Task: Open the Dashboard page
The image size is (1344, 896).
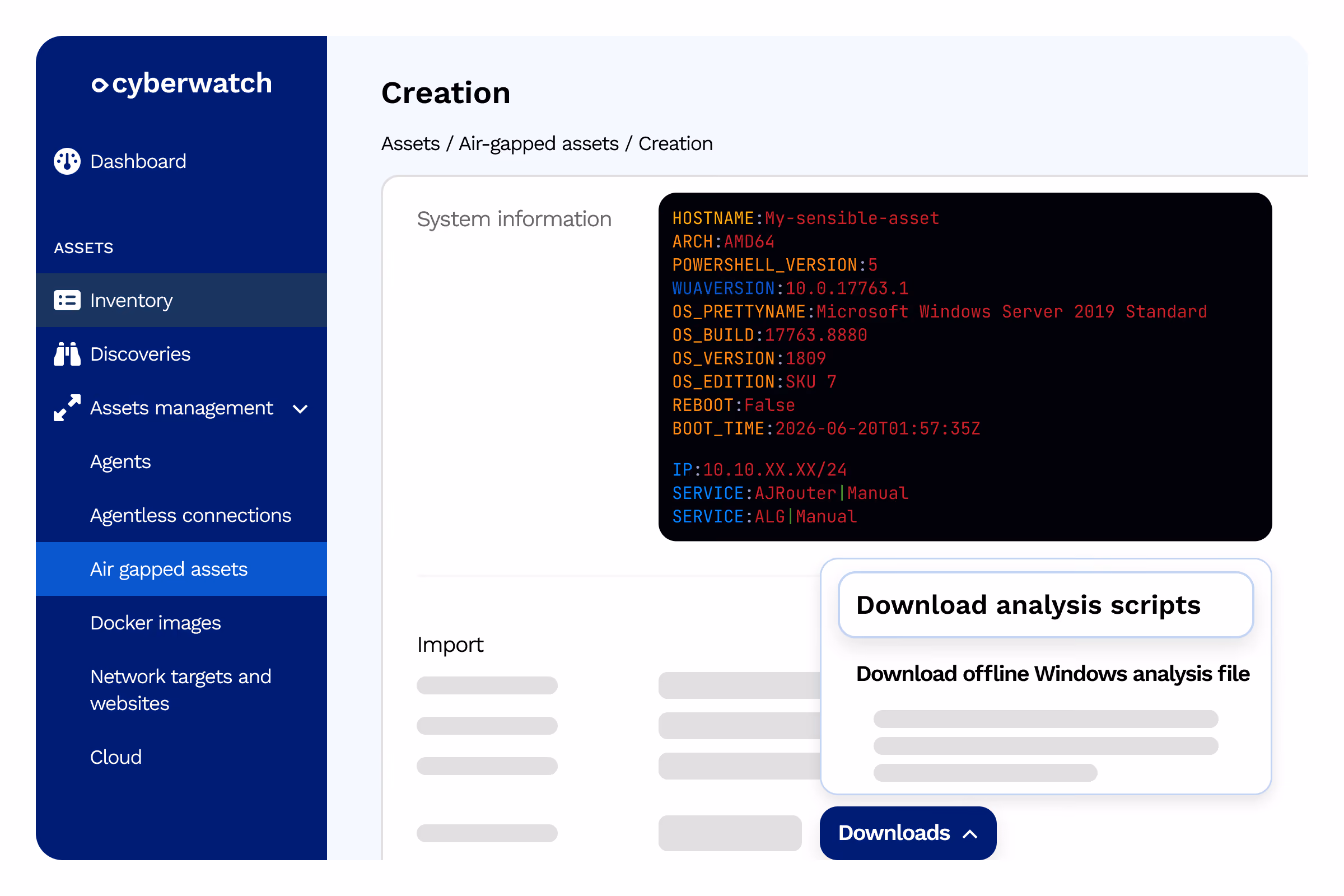Action: click(138, 162)
